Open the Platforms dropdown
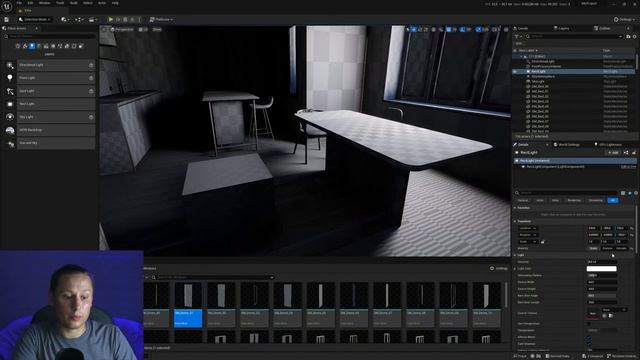The width and height of the screenshot is (640, 360). 161,19
